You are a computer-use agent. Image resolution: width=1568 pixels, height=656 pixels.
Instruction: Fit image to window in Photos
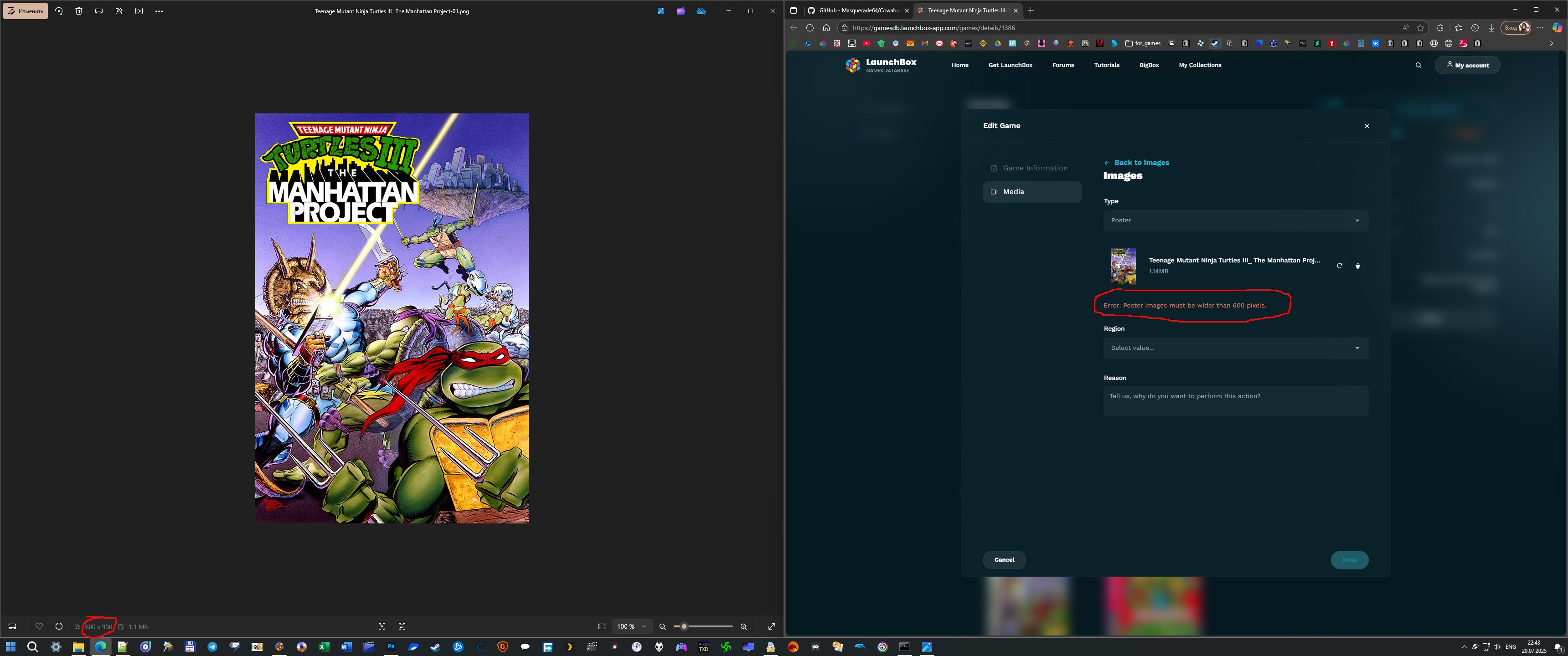[x=601, y=626]
